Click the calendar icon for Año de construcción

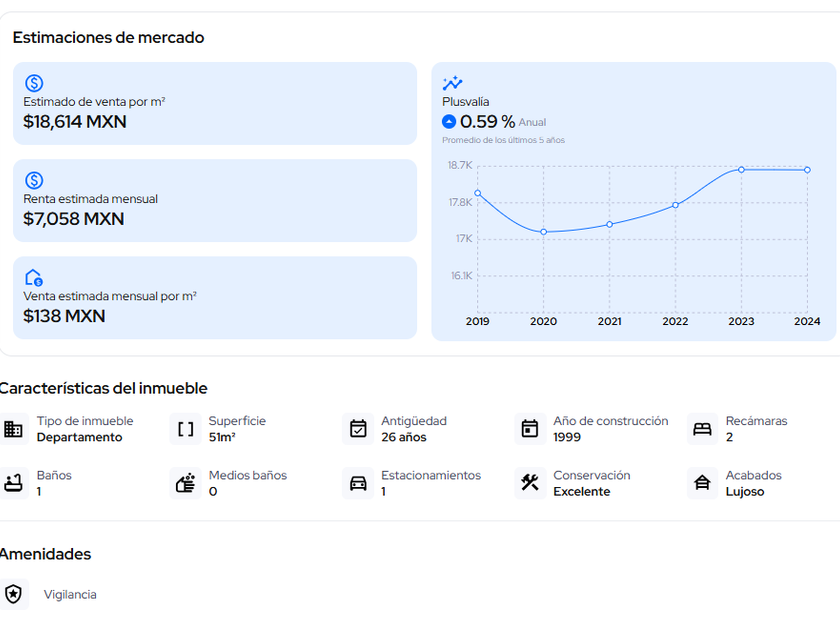(x=530, y=429)
